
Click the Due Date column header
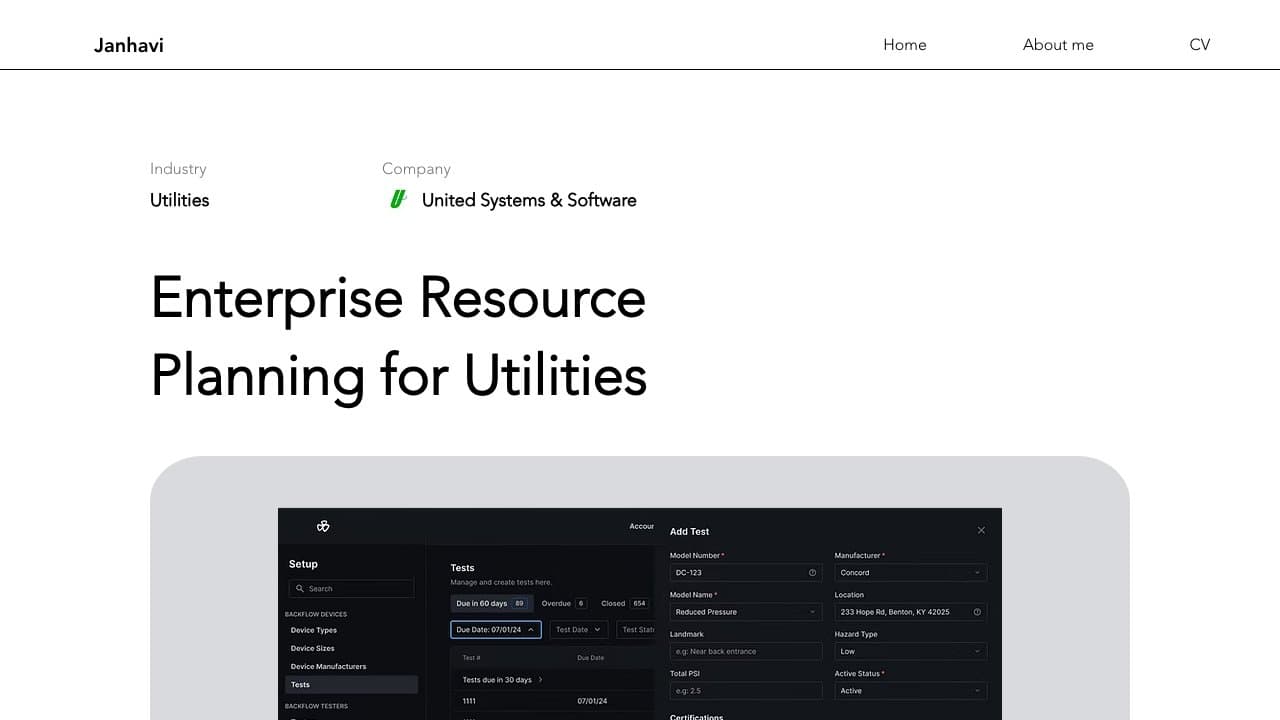pyautogui.click(x=591, y=658)
